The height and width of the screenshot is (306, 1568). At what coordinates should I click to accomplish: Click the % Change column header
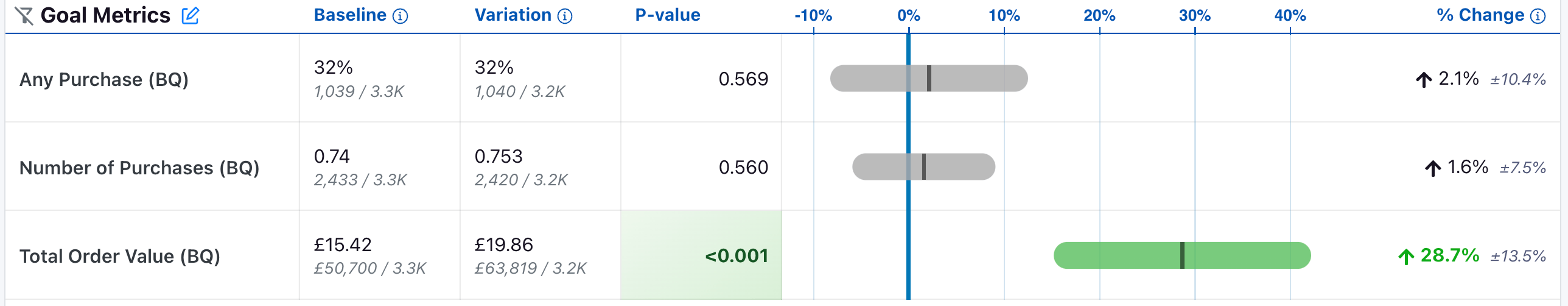[1480, 15]
